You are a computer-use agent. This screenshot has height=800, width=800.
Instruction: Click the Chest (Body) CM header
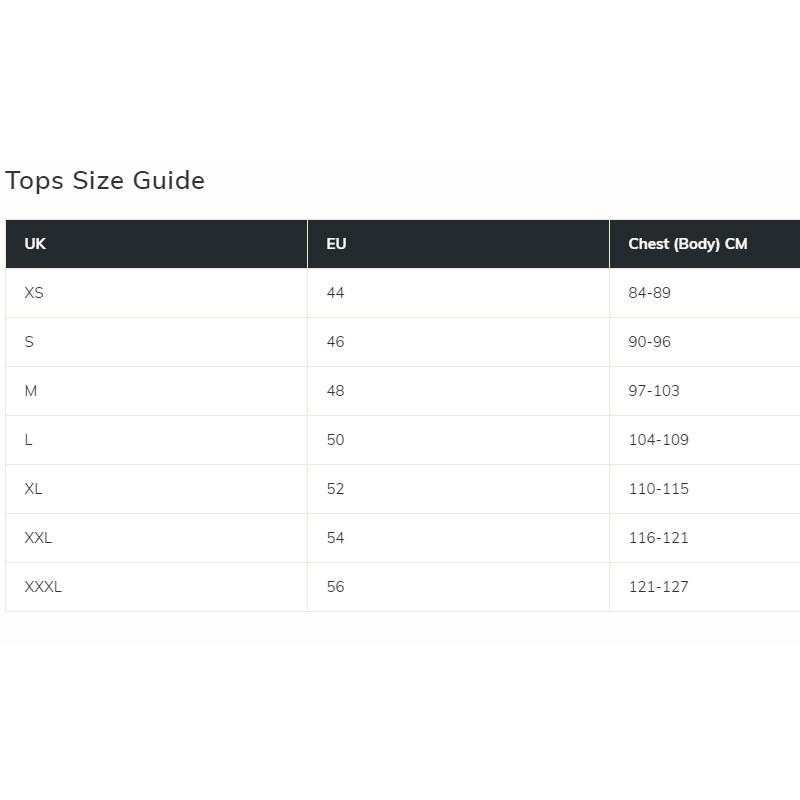coord(705,244)
